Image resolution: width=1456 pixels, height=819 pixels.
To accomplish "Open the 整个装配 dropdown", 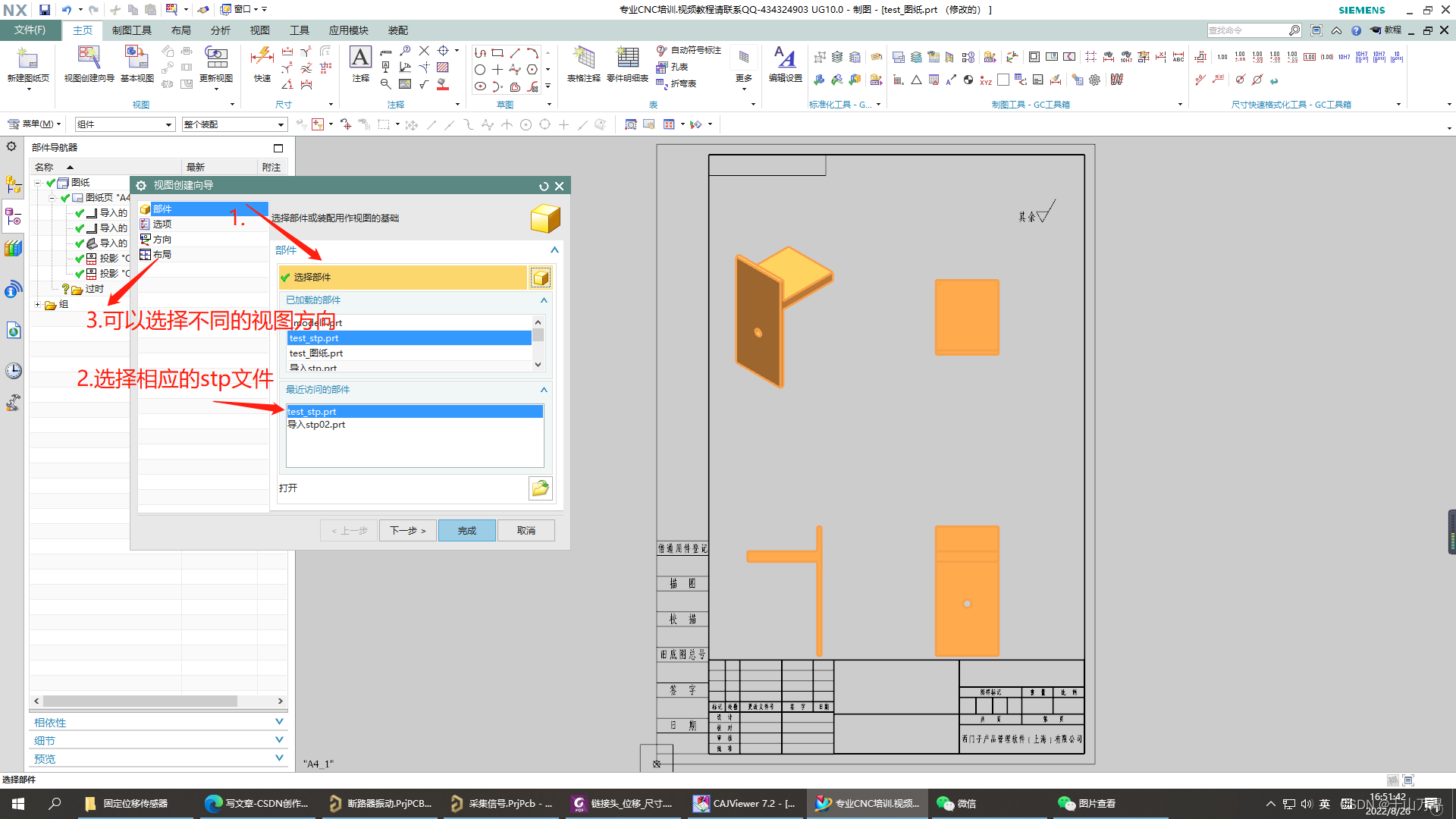I will coord(281,124).
